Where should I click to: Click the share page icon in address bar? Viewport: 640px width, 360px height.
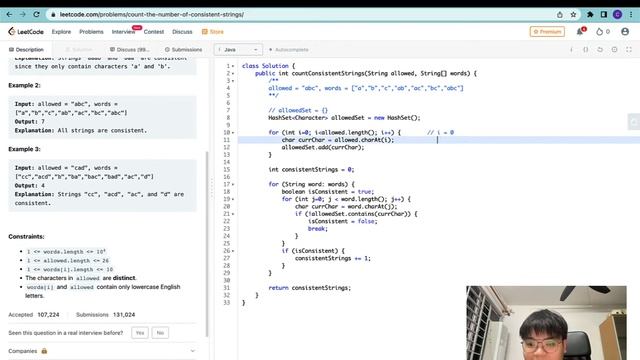click(560, 14)
